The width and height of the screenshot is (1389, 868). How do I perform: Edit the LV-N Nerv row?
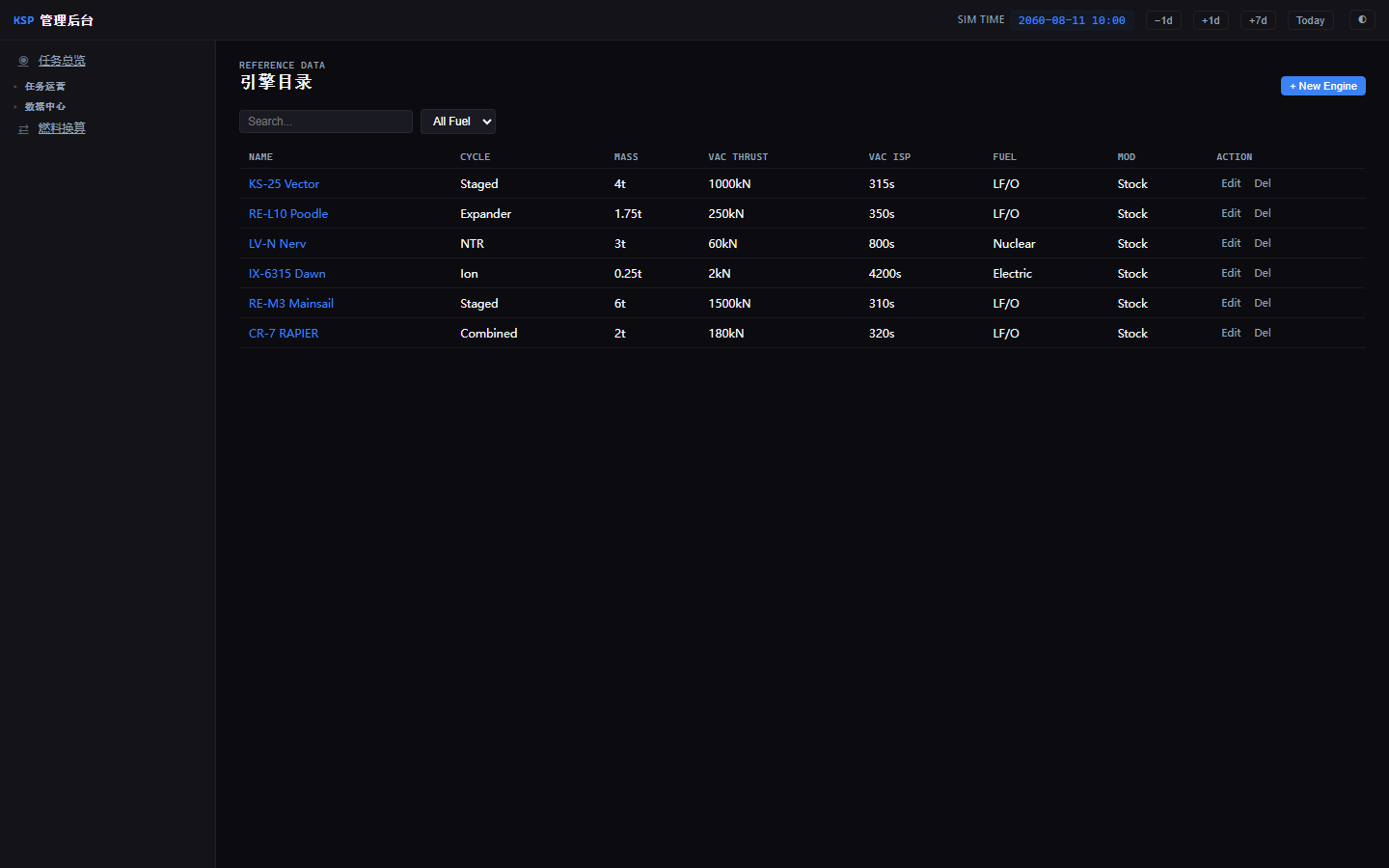[1231, 243]
